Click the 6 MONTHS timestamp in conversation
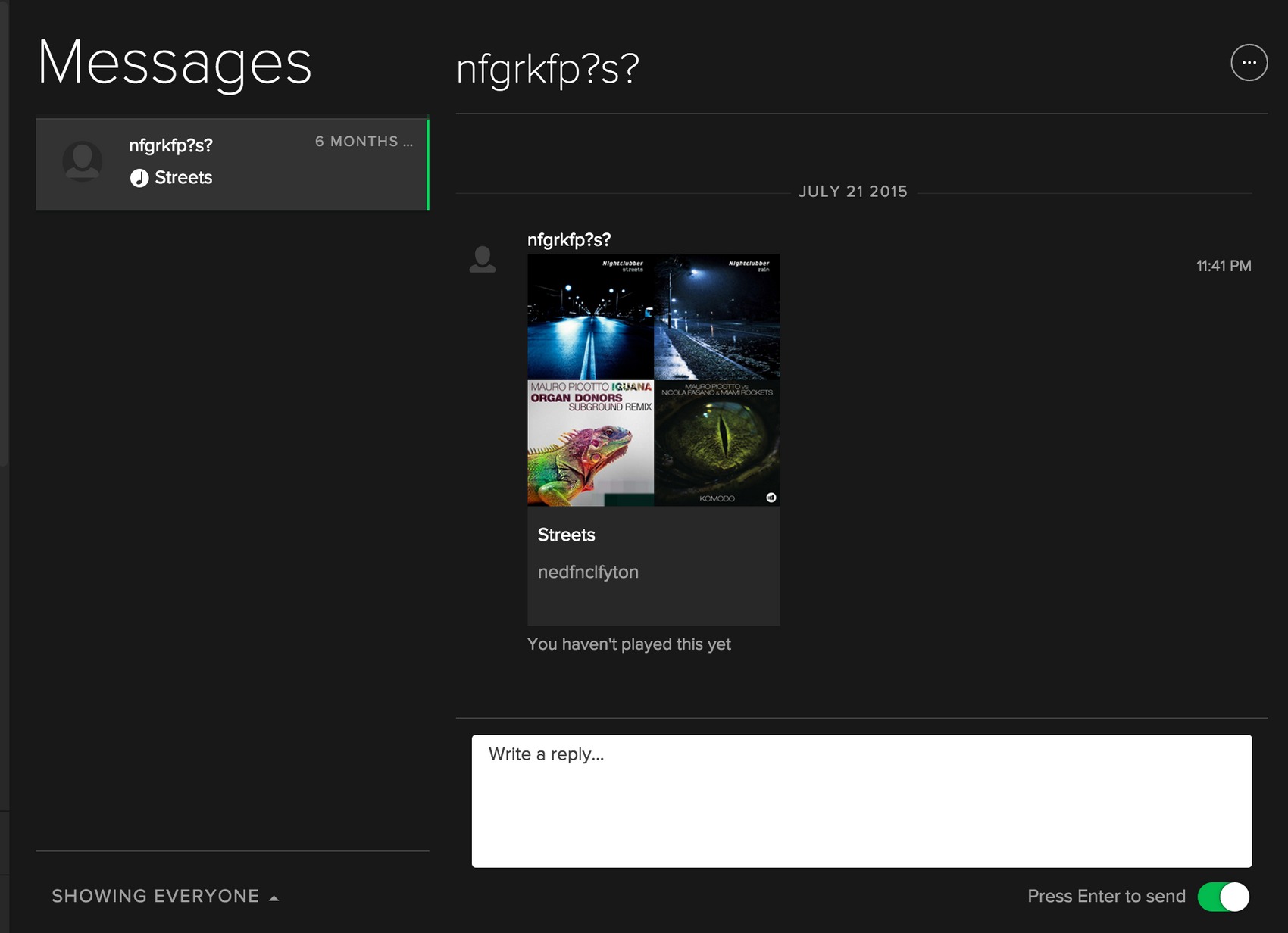Screen dimensions: 1288x933 coord(363,142)
